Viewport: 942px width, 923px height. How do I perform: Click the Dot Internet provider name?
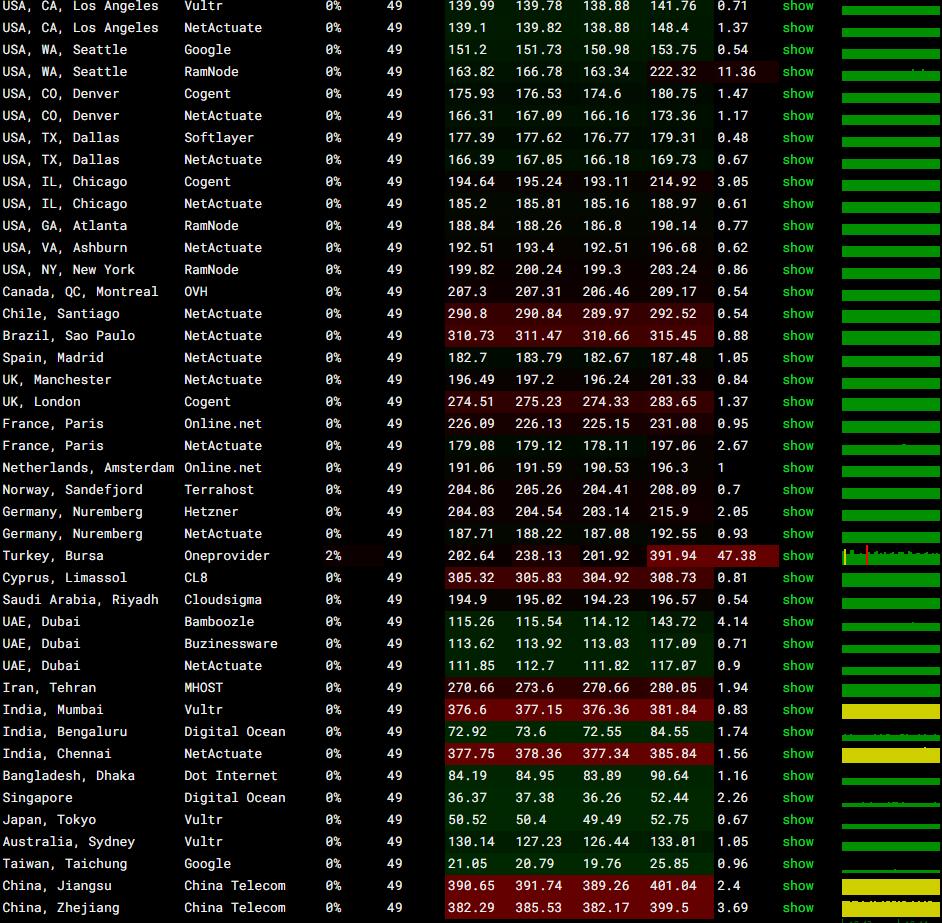pyautogui.click(x=231, y=776)
